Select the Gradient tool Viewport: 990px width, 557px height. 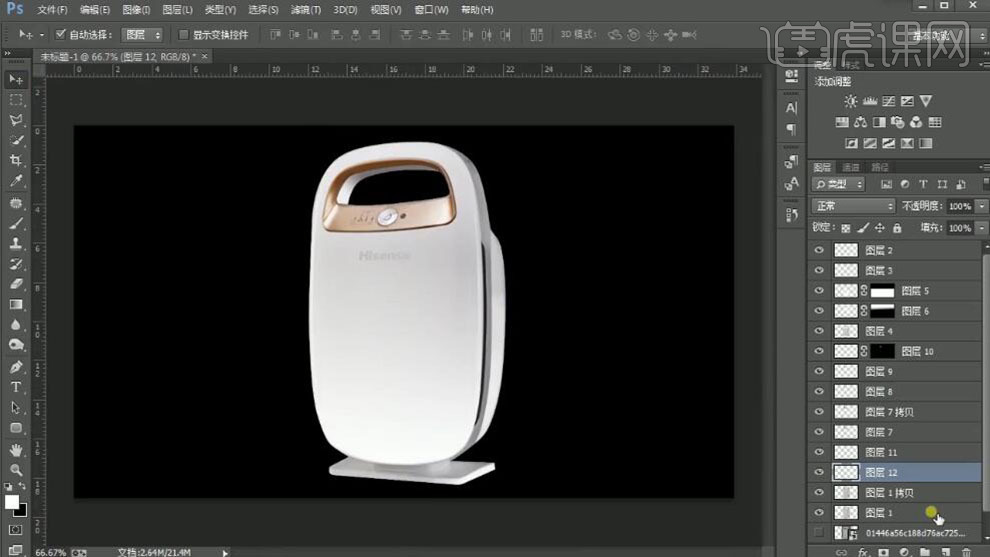[16, 304]
